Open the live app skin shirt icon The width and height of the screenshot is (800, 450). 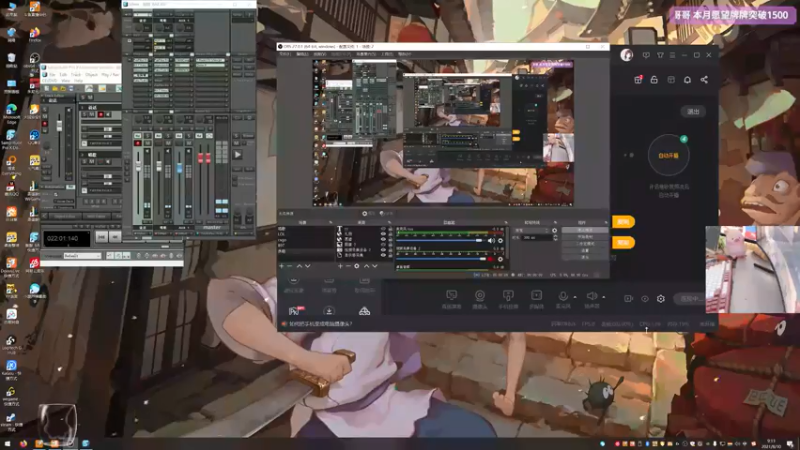(660, 55)
